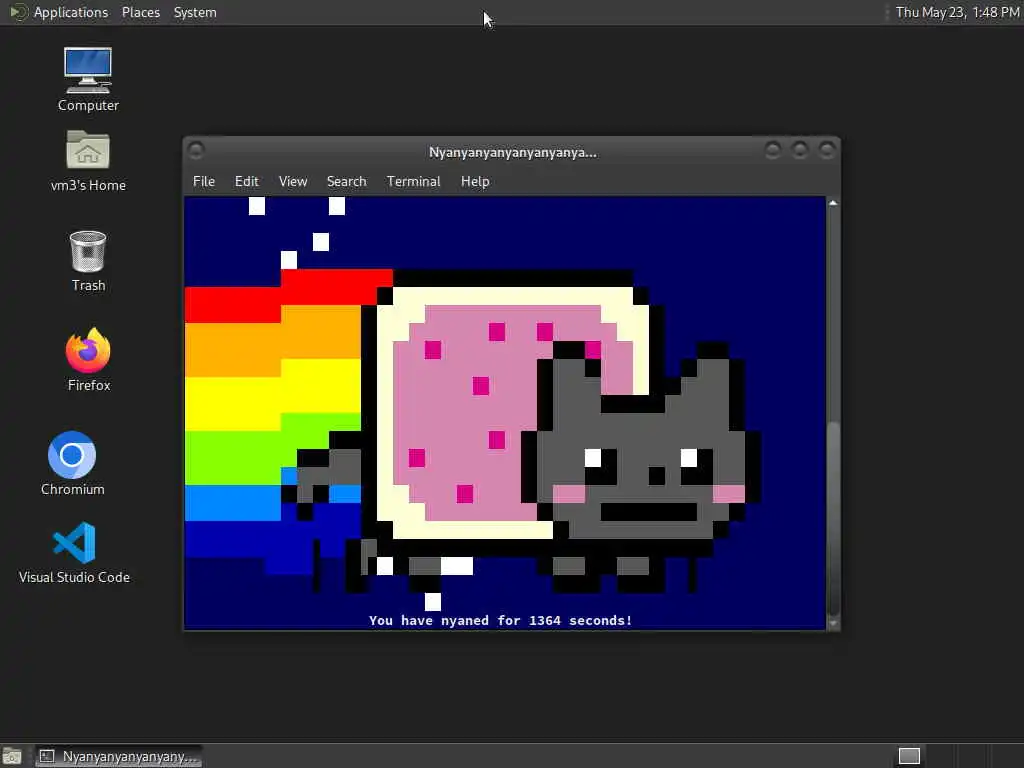Launch Firefox from the desktop

click(x=89, y=359)
